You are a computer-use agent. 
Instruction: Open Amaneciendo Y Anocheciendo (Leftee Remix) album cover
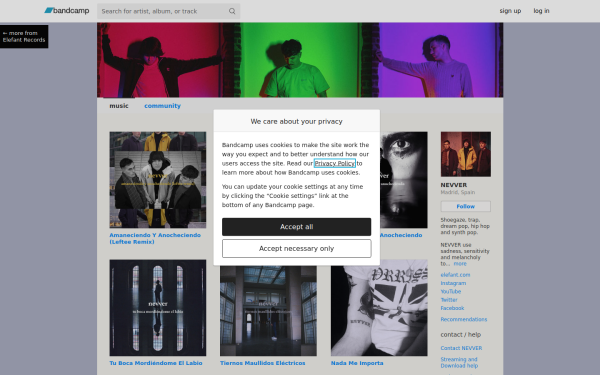pos(158,180)
